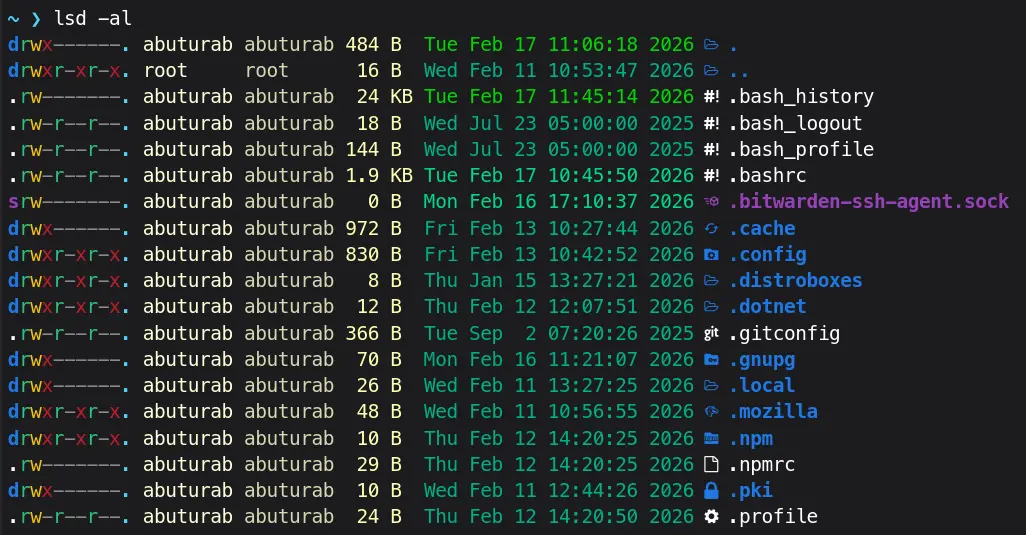
Task: Click the .gnupg directory name
Action: (x=761, y=359)
